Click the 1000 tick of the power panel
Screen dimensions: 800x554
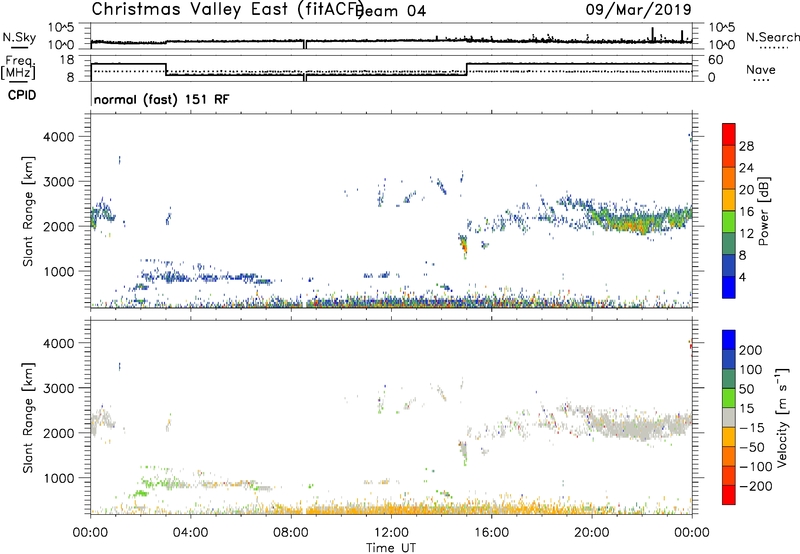click(x=58, y=272)
